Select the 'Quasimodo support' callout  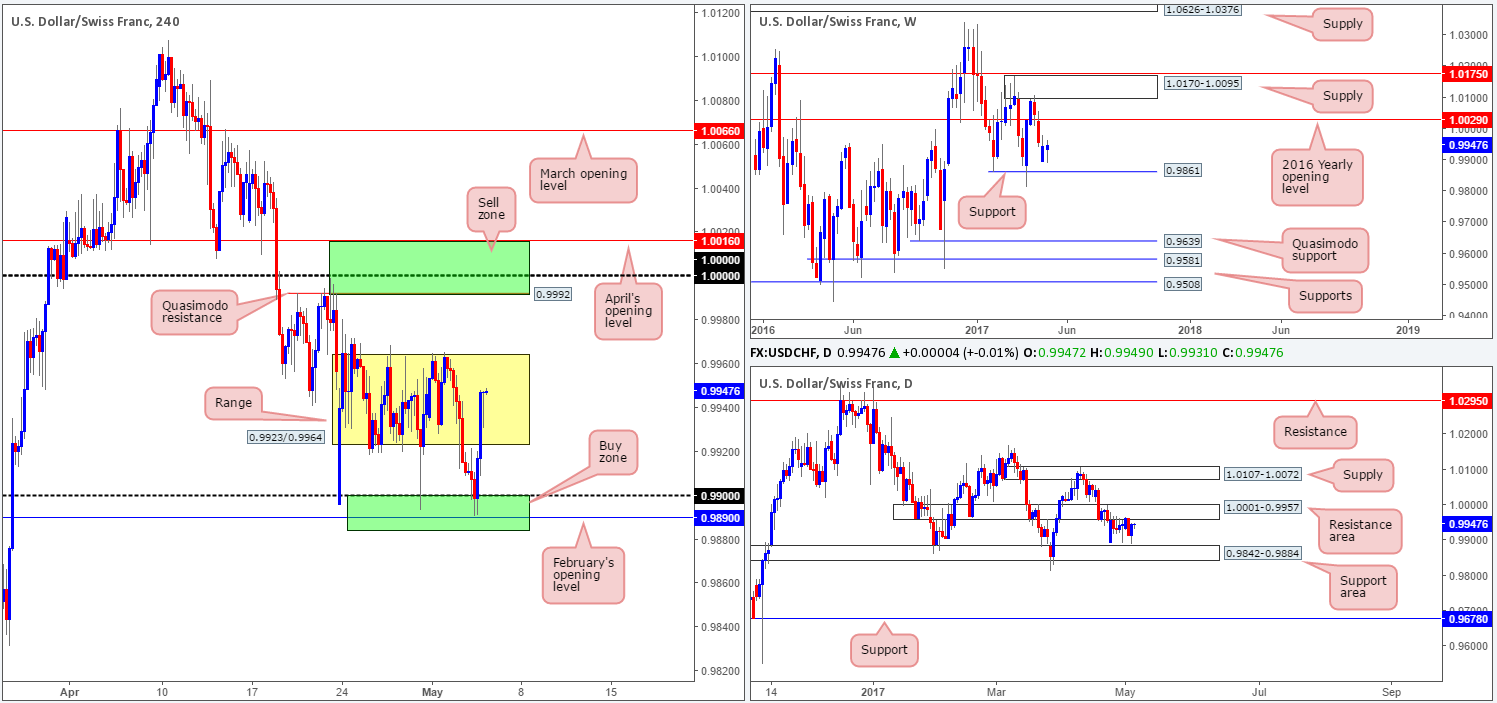(x=1326, y=248)
